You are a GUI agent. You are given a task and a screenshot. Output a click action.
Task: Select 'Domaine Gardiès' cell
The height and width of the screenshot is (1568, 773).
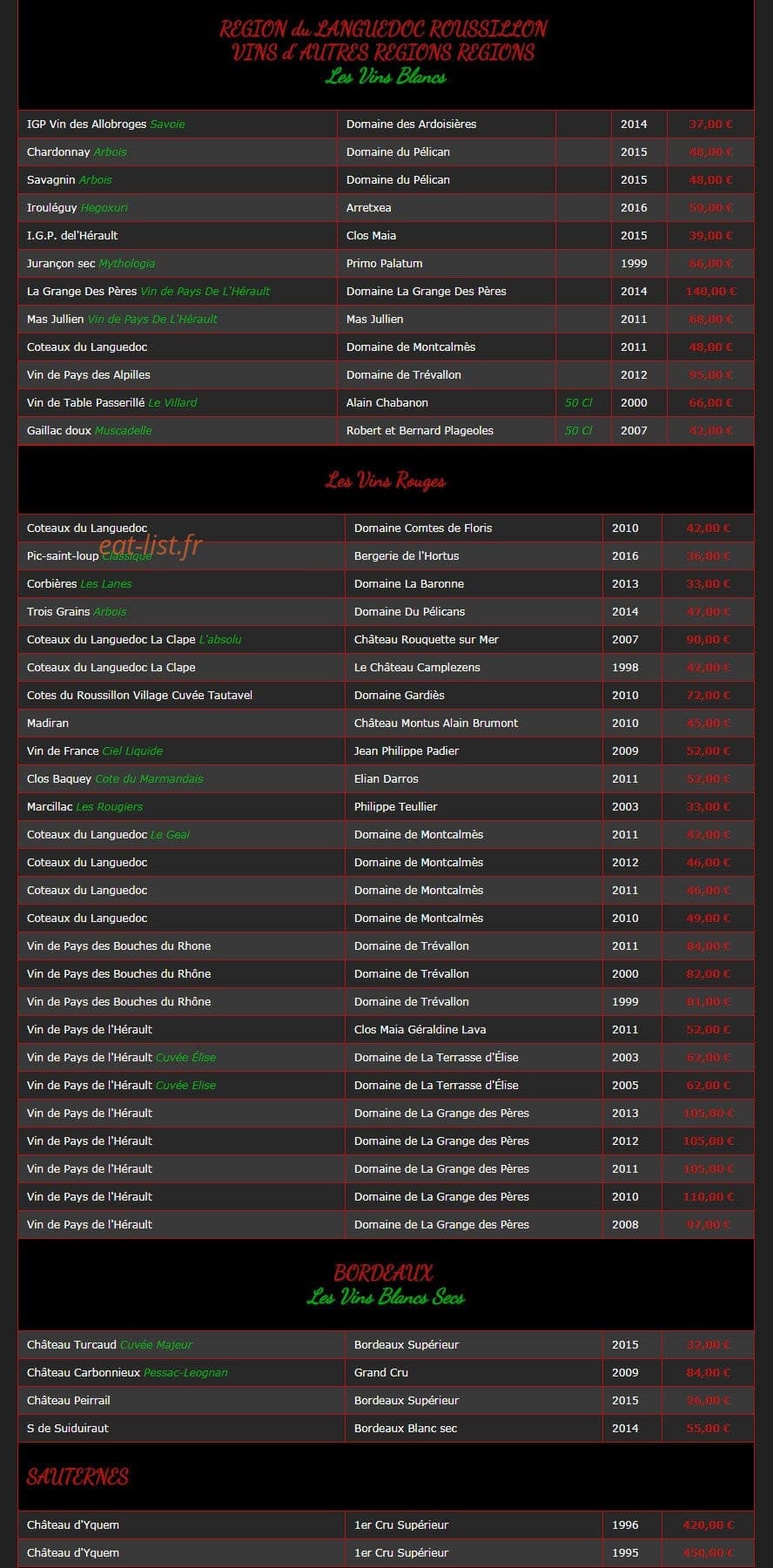click(400, 695)
